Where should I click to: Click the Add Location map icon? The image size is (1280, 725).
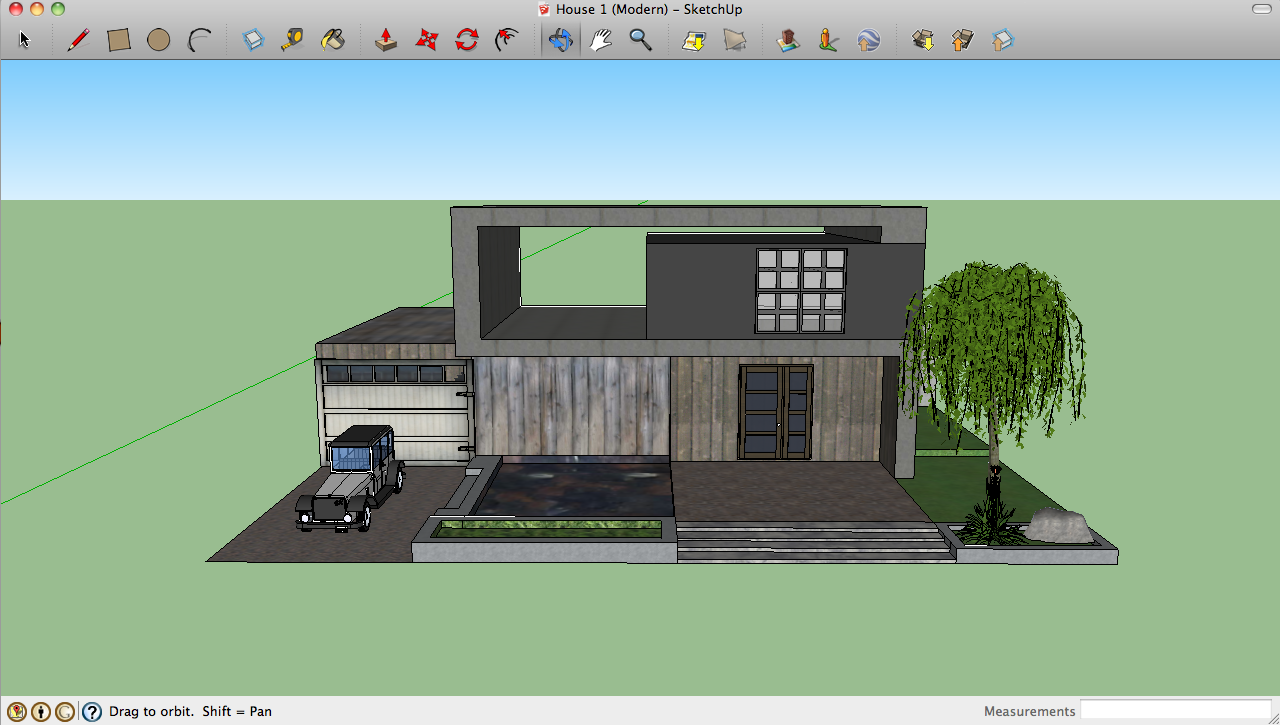[x=694, y=40]
